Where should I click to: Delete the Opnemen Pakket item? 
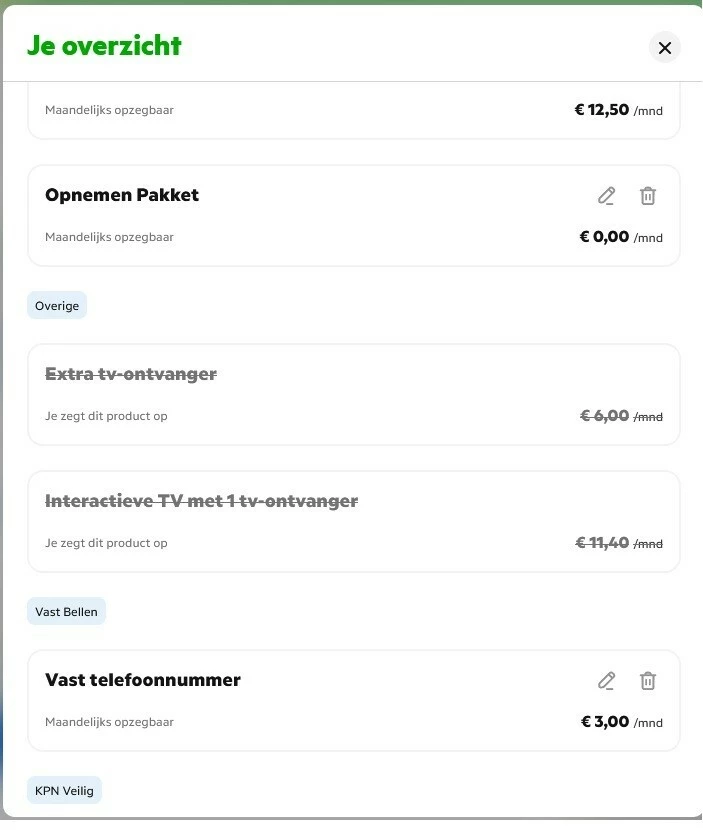[x=648, y=195]
